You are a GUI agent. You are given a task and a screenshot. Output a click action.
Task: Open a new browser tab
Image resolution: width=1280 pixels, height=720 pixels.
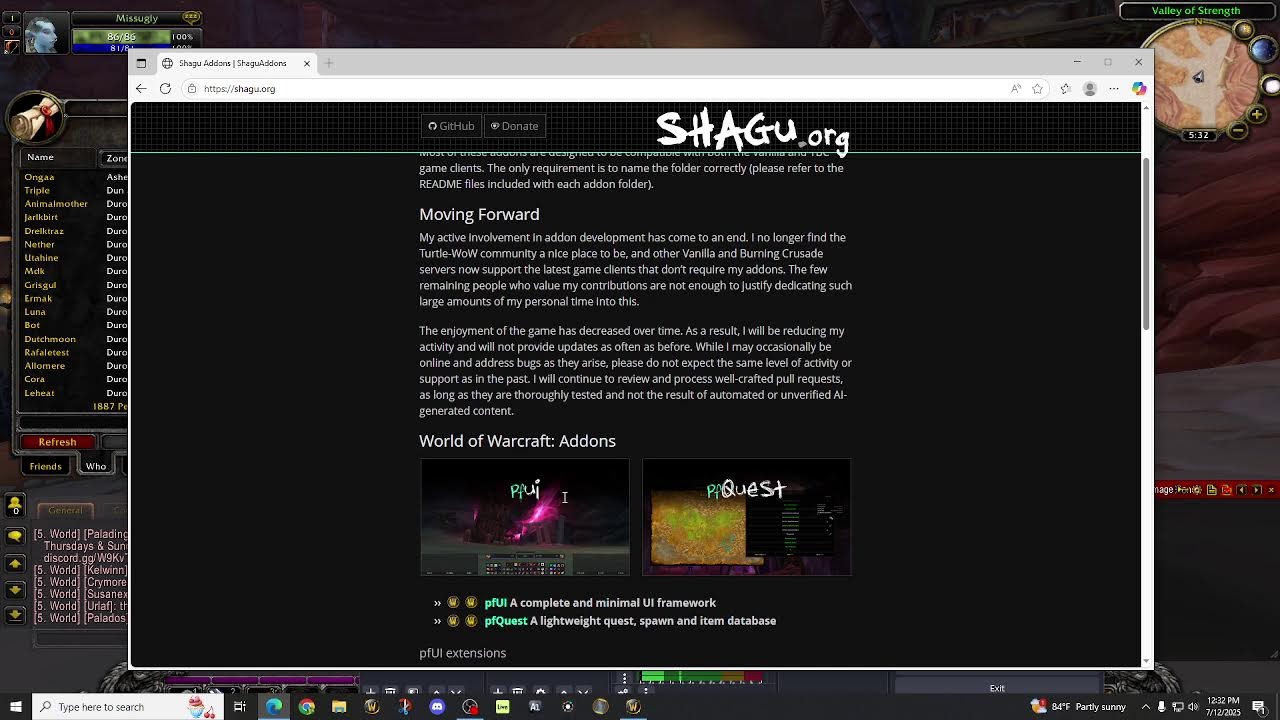[x=329, y=63]
